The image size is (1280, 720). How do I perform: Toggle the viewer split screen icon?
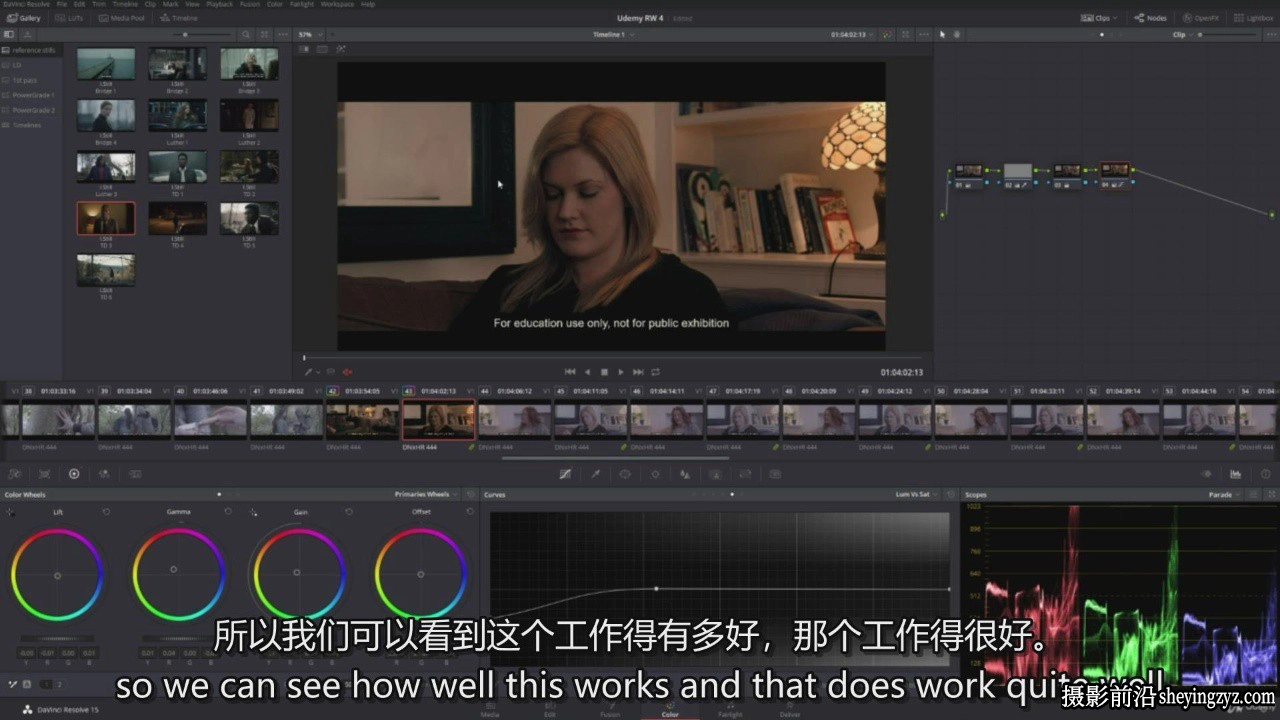323,49
